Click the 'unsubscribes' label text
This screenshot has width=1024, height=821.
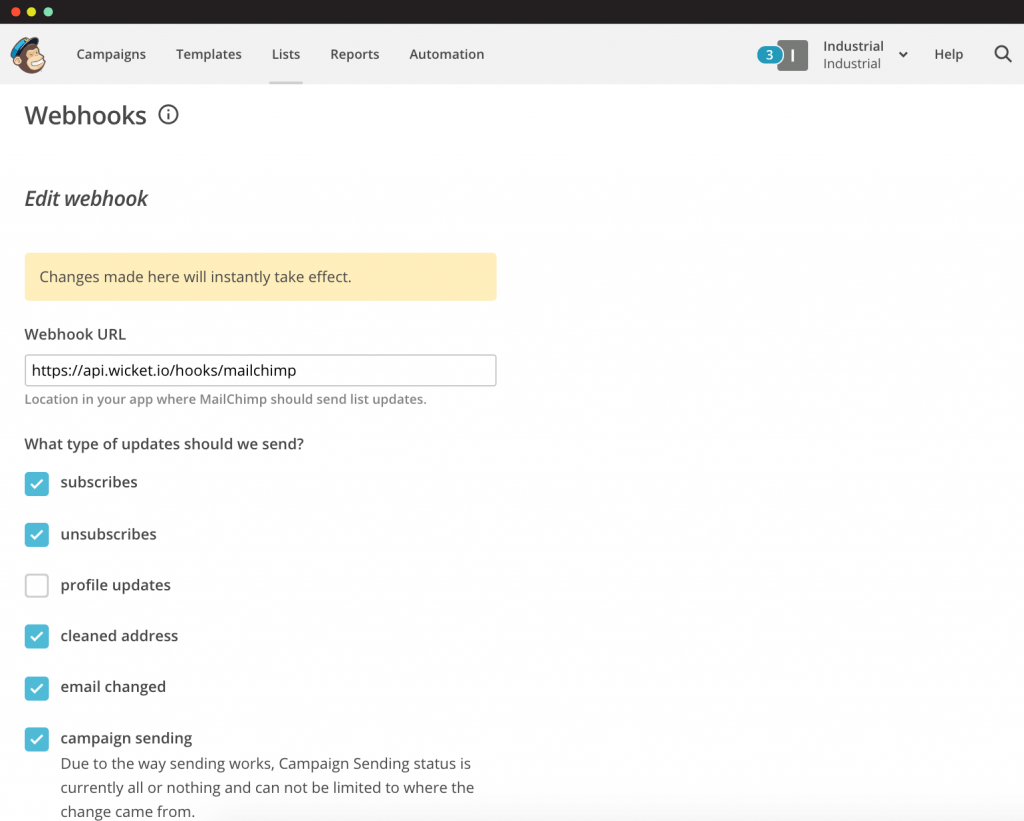pyautogui.click(x=108, y=534)
